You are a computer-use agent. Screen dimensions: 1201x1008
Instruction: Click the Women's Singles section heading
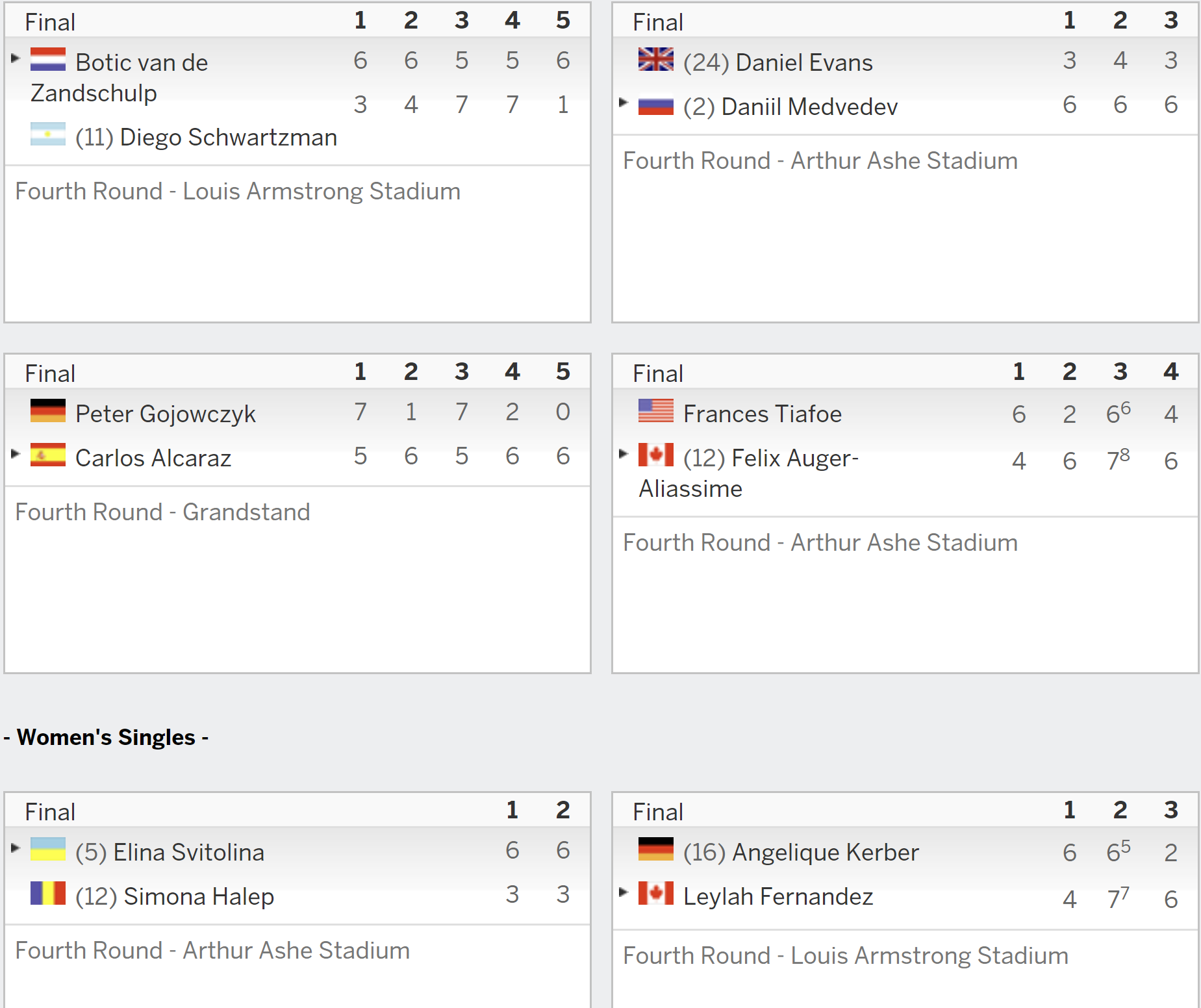click(x=106, y=737)
